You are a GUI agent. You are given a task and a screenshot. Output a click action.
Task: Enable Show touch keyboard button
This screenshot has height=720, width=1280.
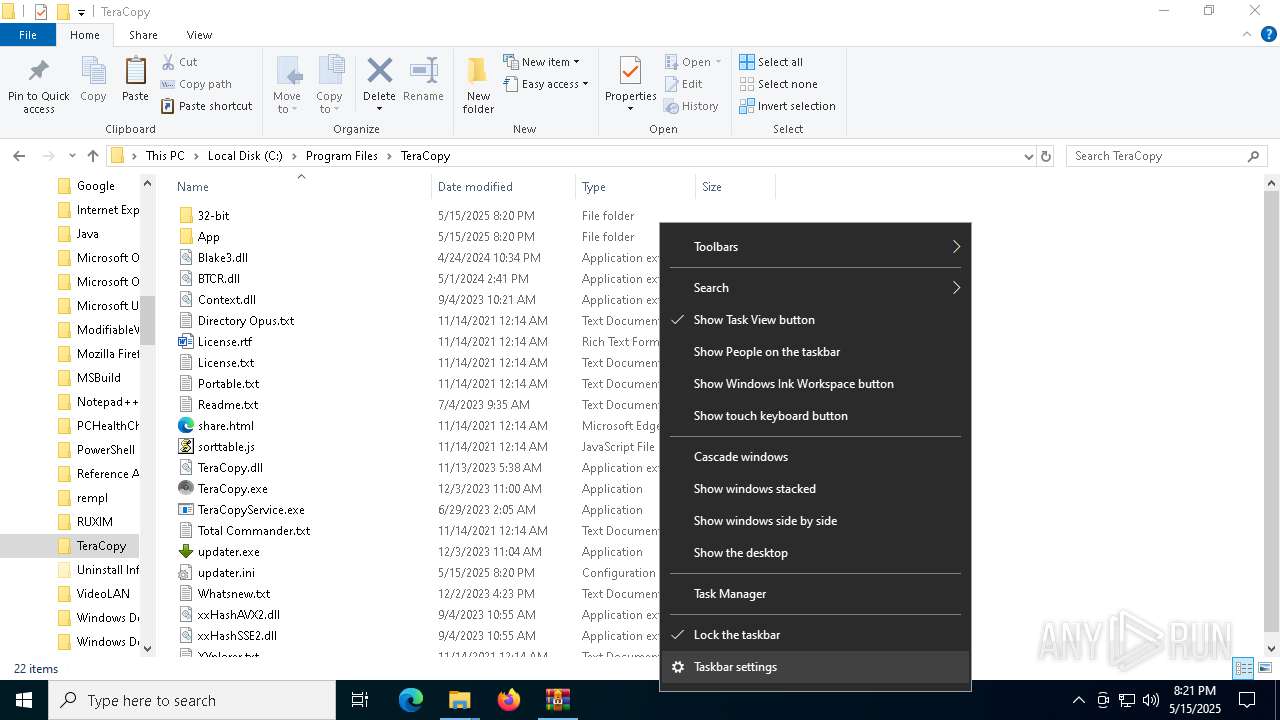pyautogui.click(x=815, y=416)
